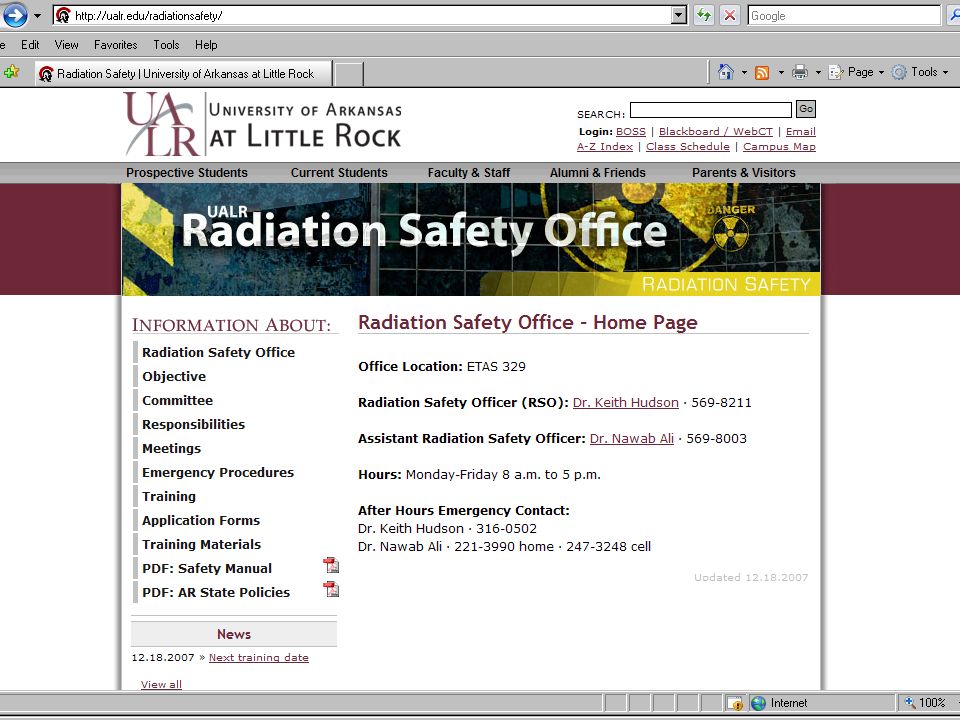Open the navigation history dropdown arrow
The width and height of the screenshot is (960, 720).
pos(37,16)
